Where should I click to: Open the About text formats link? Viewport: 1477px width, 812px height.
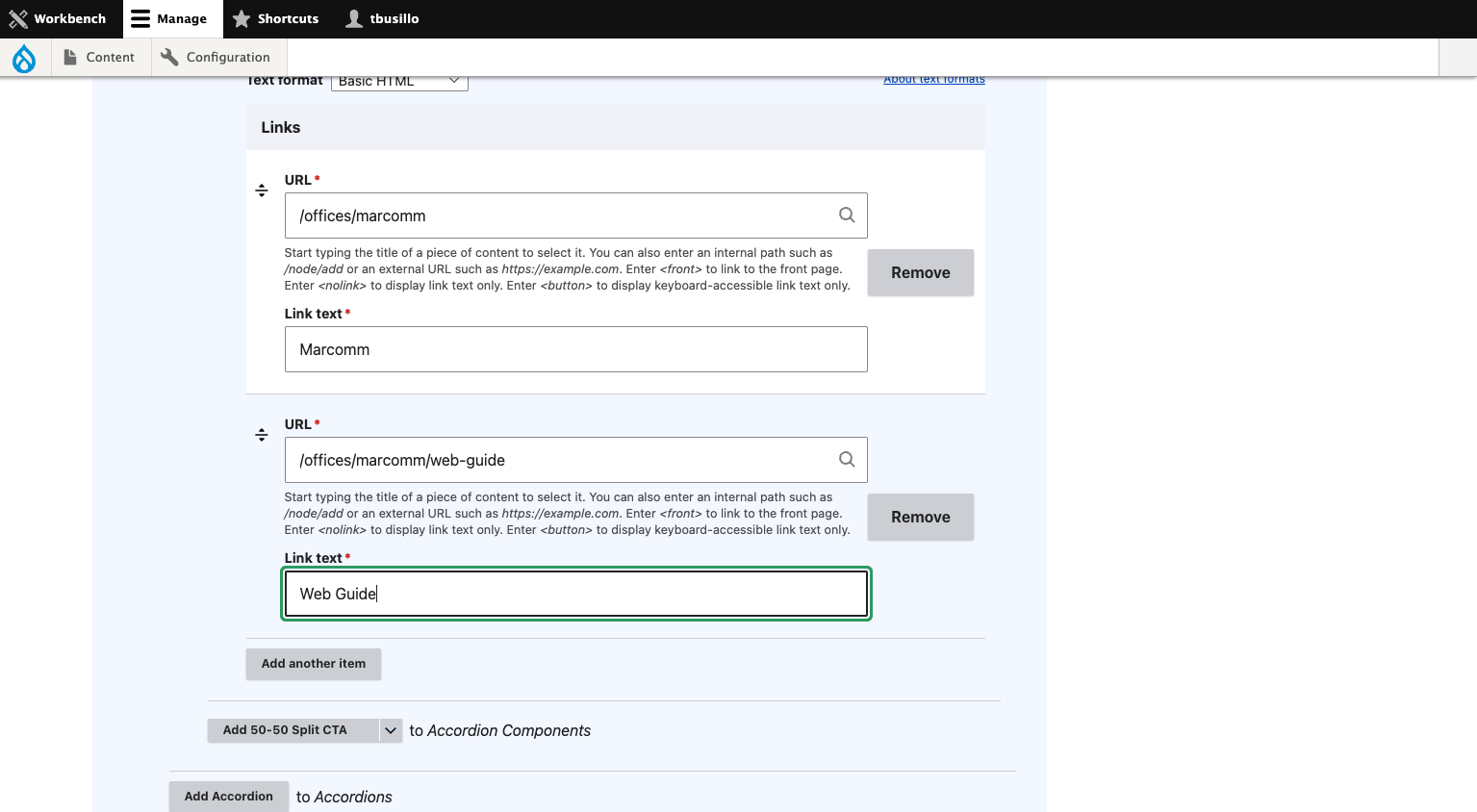coord(934,79)
